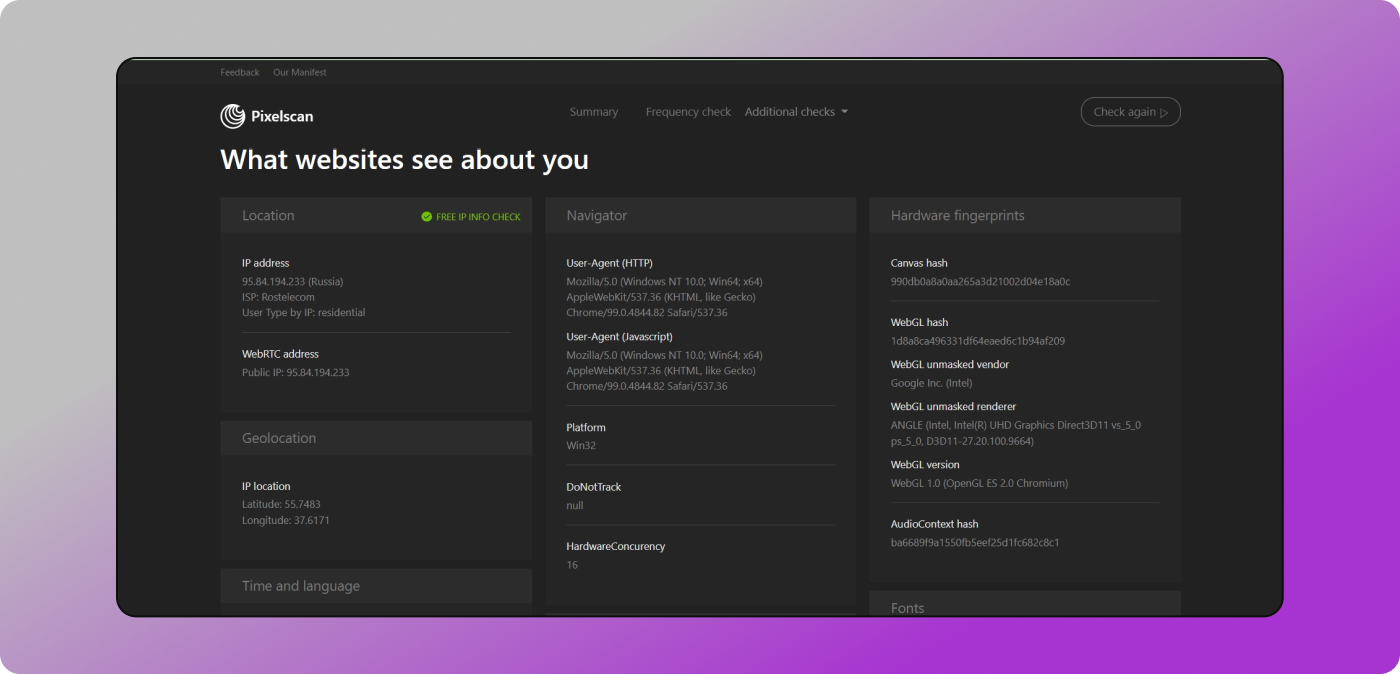The height and width of the screenshot is (674, 1400).
Task: Click the green checkmark icon beside FREE IP INFO CHECK
Action: [x=427, y=216]
